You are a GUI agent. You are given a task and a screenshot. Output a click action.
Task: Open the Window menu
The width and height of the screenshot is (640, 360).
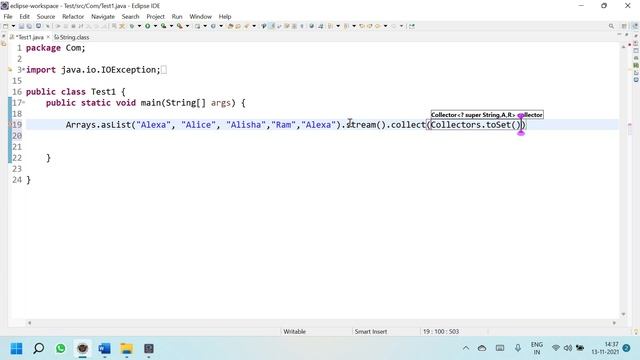click(200, 17)
